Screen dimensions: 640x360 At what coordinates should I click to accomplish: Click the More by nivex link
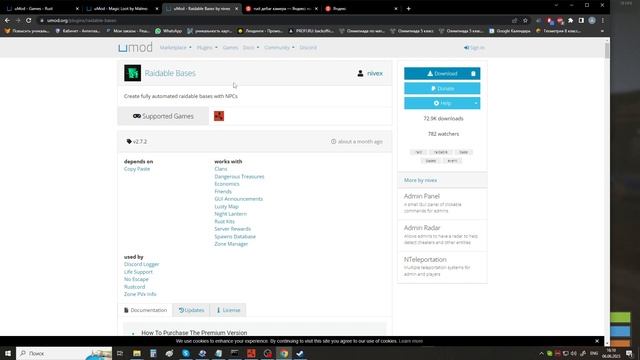[420, 180]
